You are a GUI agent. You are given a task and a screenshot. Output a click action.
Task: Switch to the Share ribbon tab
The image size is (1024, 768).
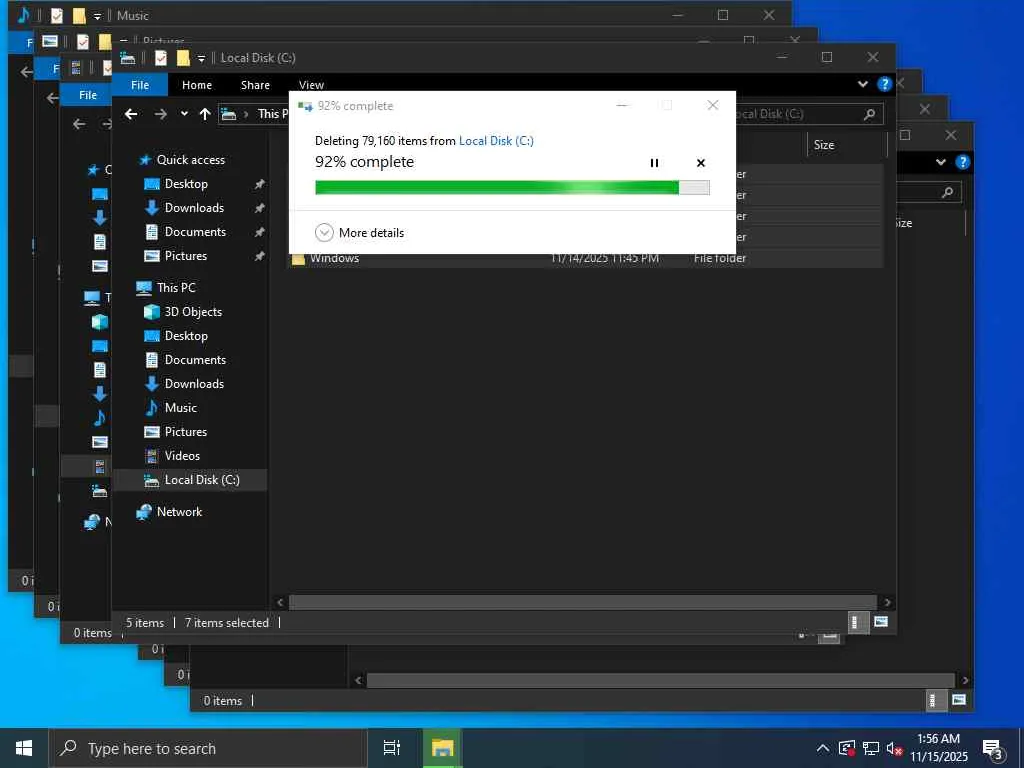pyautogui.click(x=255, y=85)
